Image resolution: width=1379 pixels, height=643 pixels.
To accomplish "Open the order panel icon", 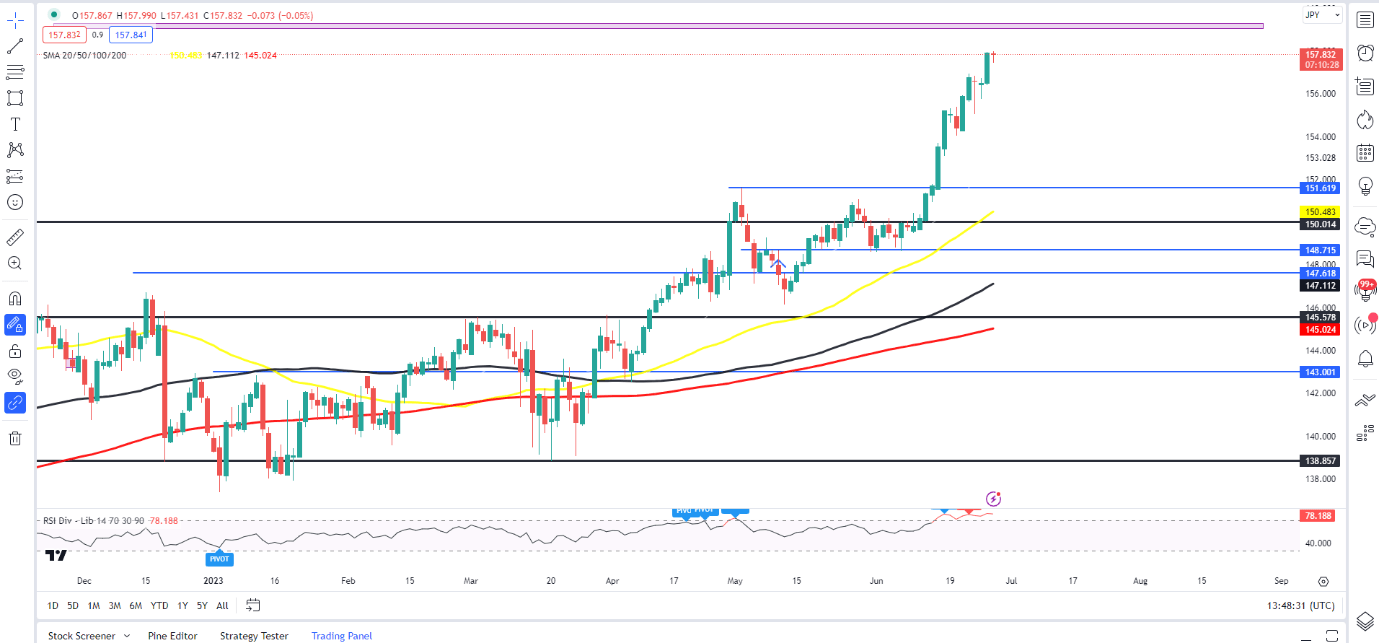I will tap(1365, 400).
